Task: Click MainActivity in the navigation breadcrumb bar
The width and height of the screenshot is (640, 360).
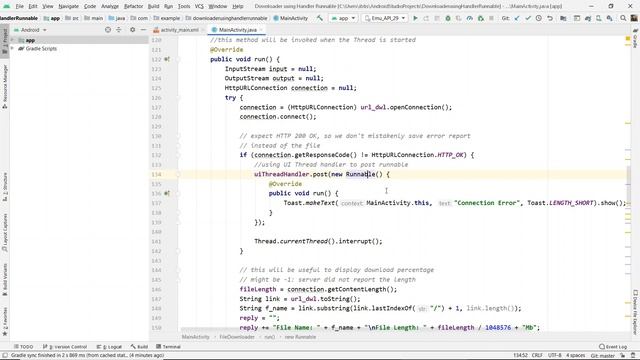Action: coord(291,18)
